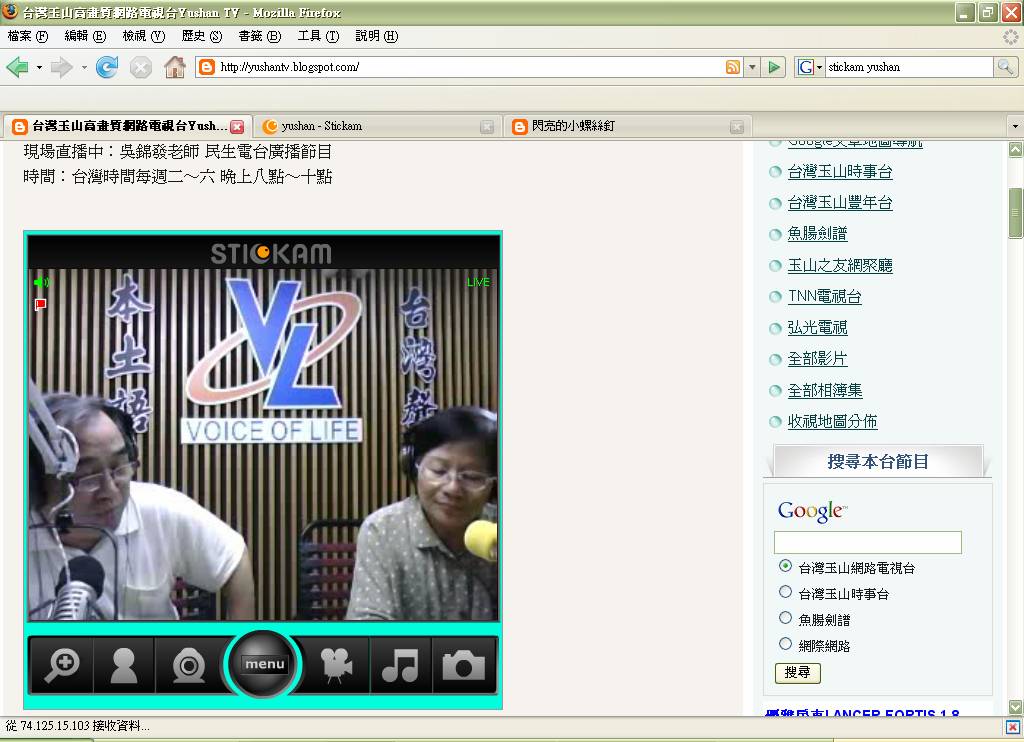The width and height of the screenshot is (1024, 742).
Task: Click the Blogger site icon in address bar
Action: click(207, 67)
